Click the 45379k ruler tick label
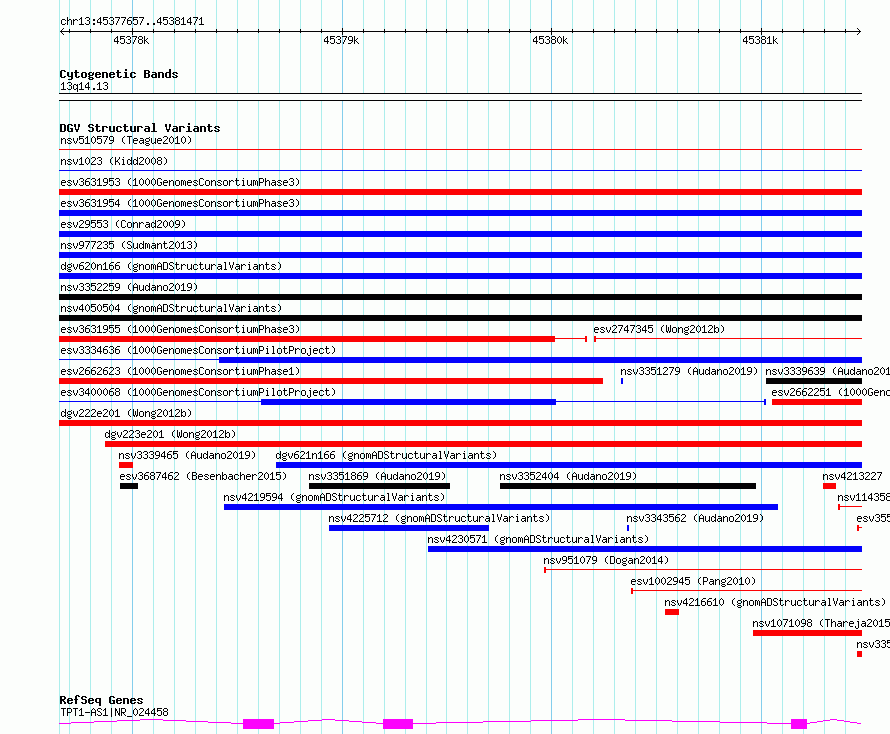This screenshot has width=890, height=734. (341, 40)
